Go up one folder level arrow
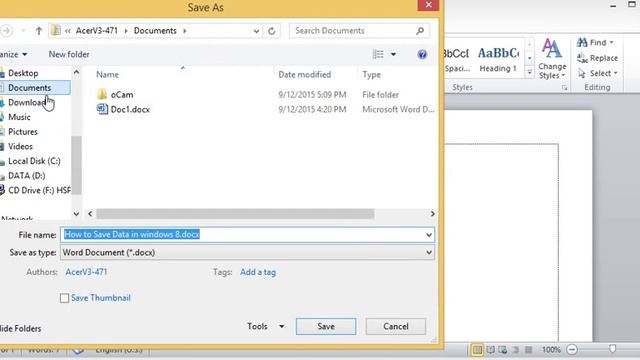 pos(39,31)
